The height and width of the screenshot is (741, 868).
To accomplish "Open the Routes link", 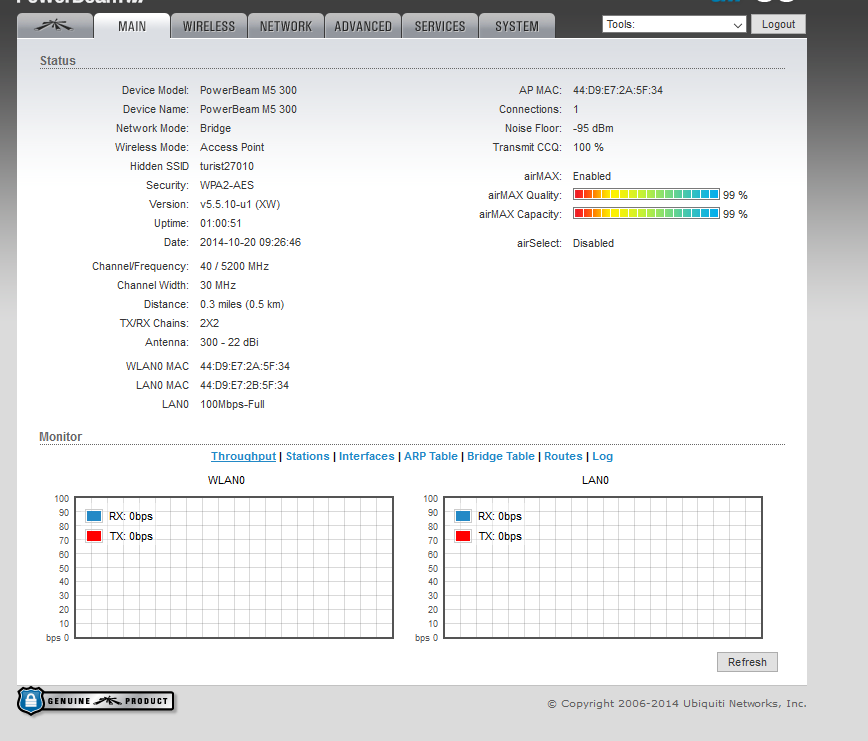I will (x=563, y=456).
